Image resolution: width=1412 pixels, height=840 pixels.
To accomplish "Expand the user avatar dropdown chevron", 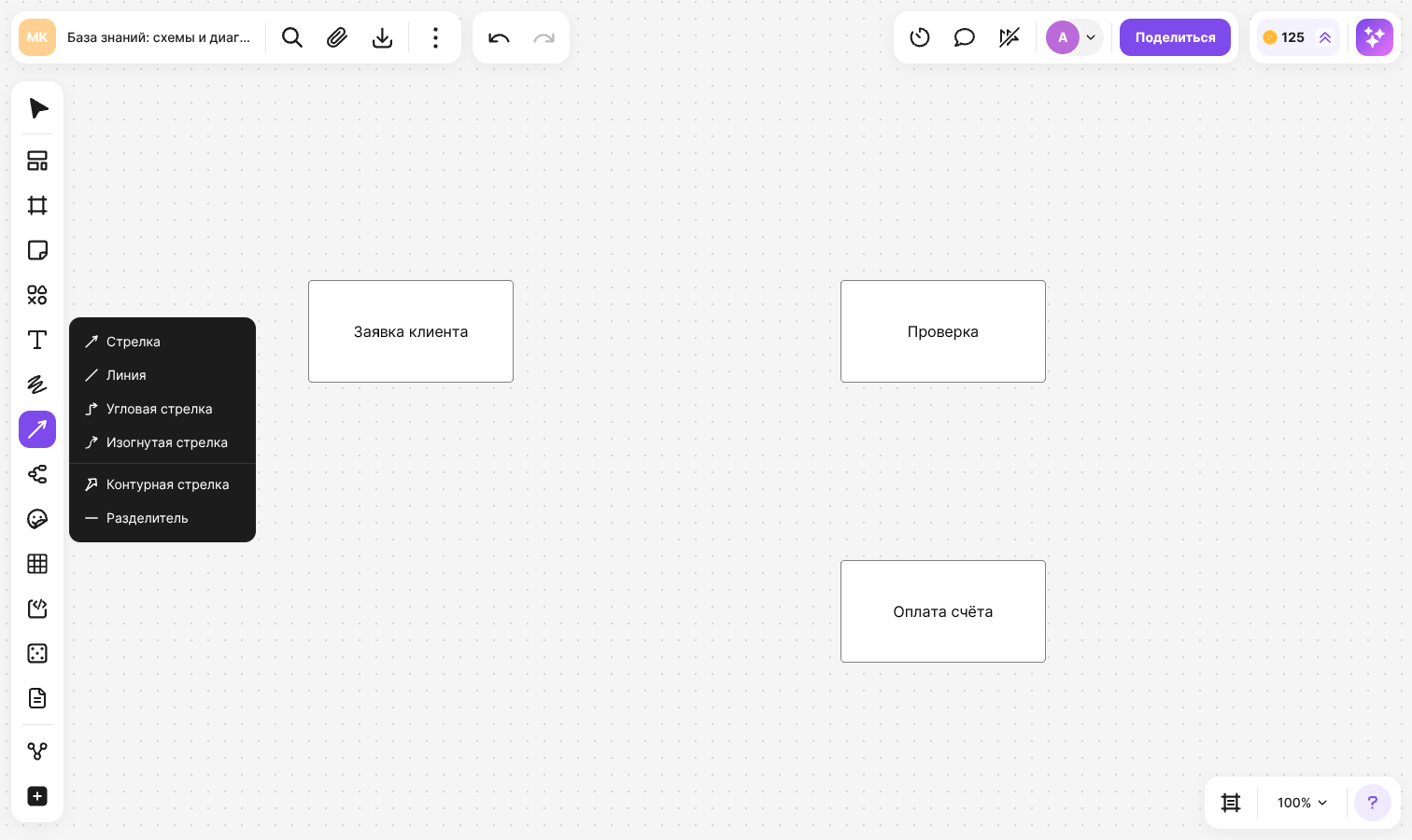I will click(x=1091, y=37).
